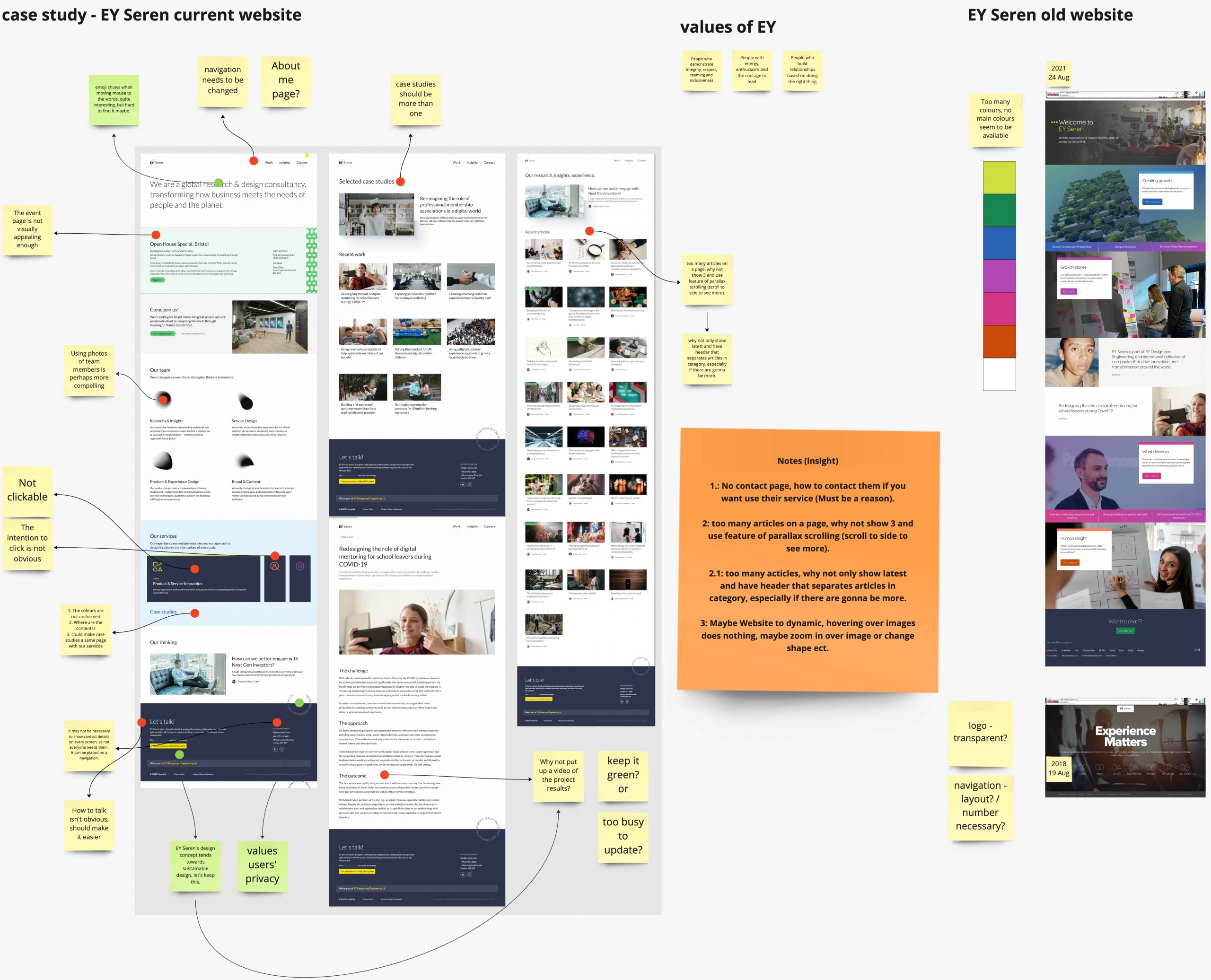Open 'Creating a banking customer experience' case study card
This screenshot has width=1211, height=980.
pyautogui.click(x=471, y=281)
